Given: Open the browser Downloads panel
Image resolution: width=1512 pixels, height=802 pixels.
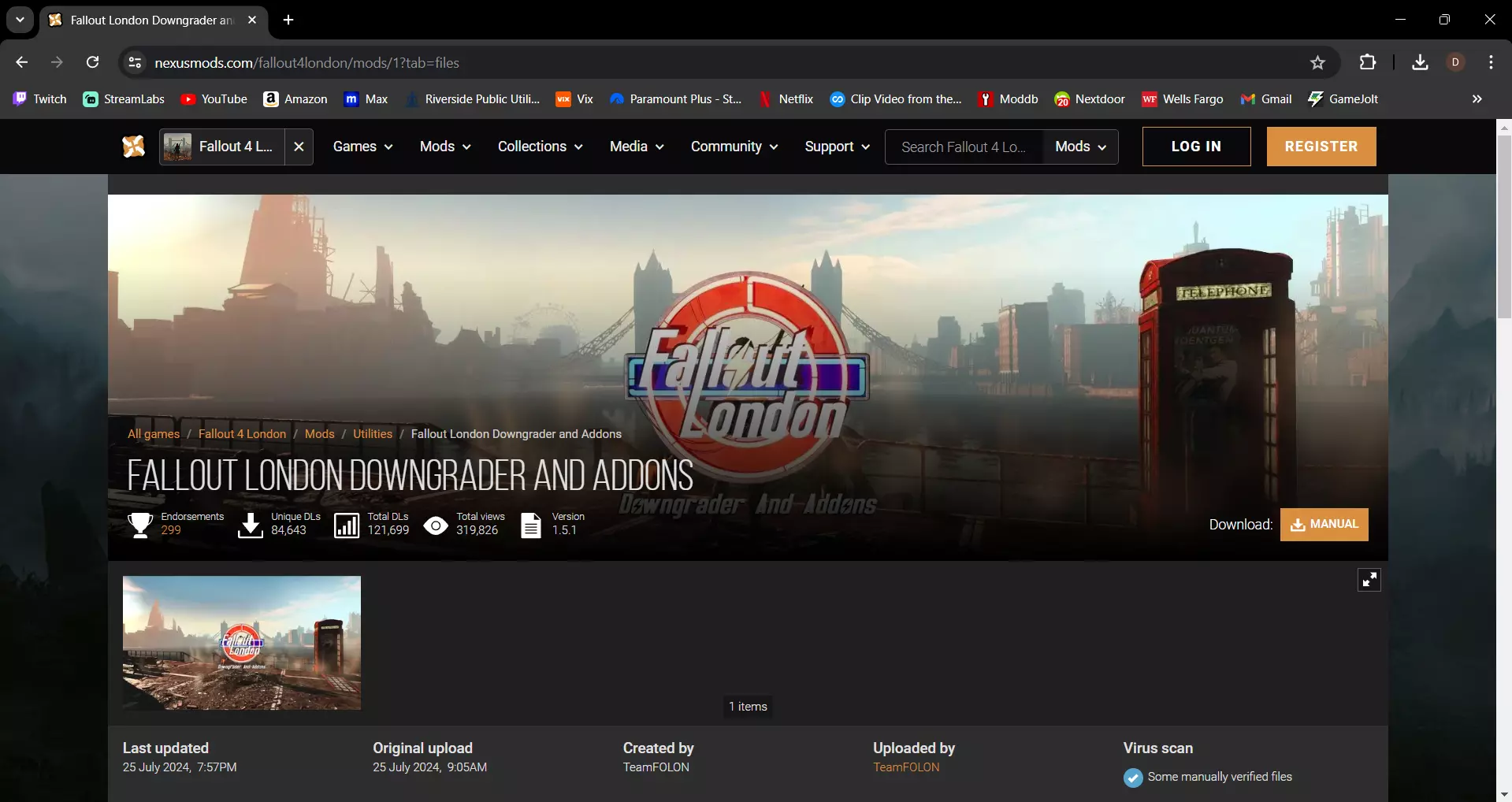Looking at the screenshot, I should pos(1420,62).
